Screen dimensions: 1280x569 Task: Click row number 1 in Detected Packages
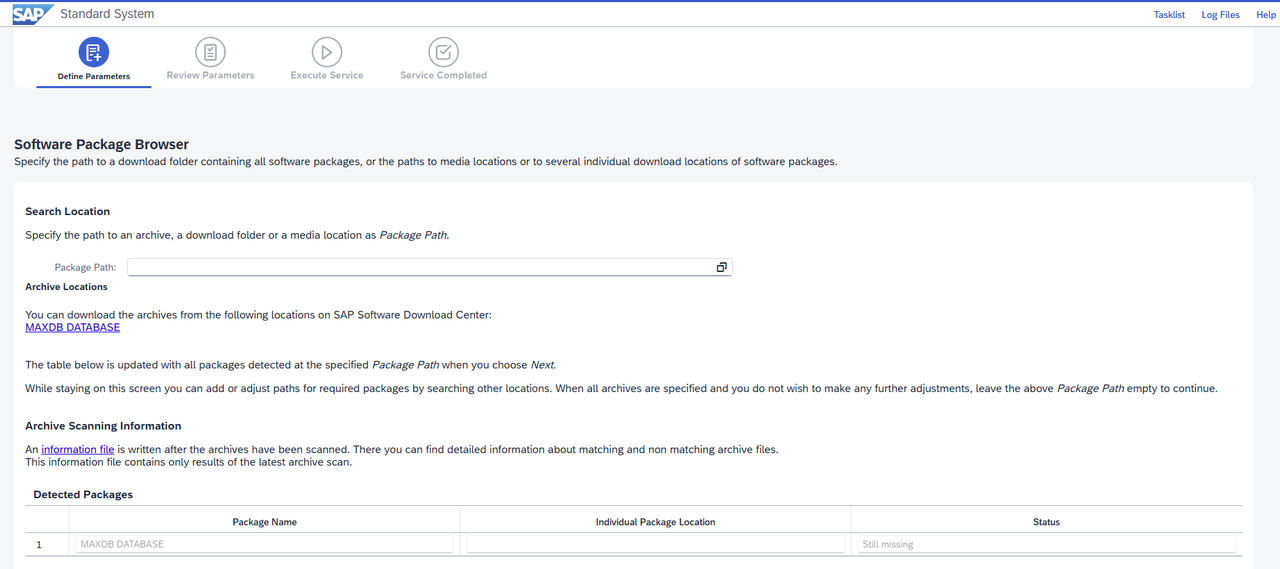39,545
